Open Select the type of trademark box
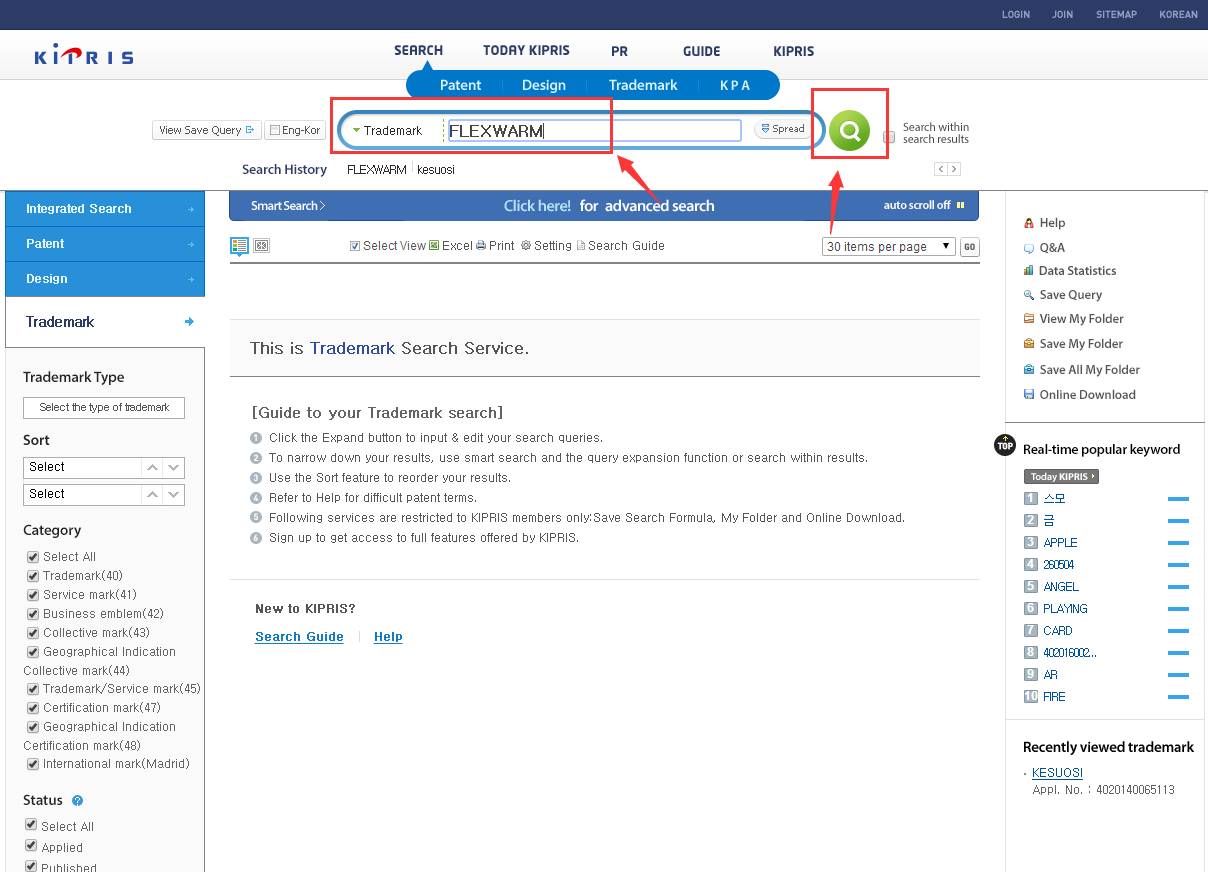1208x872 pixels. pos(104,408)
